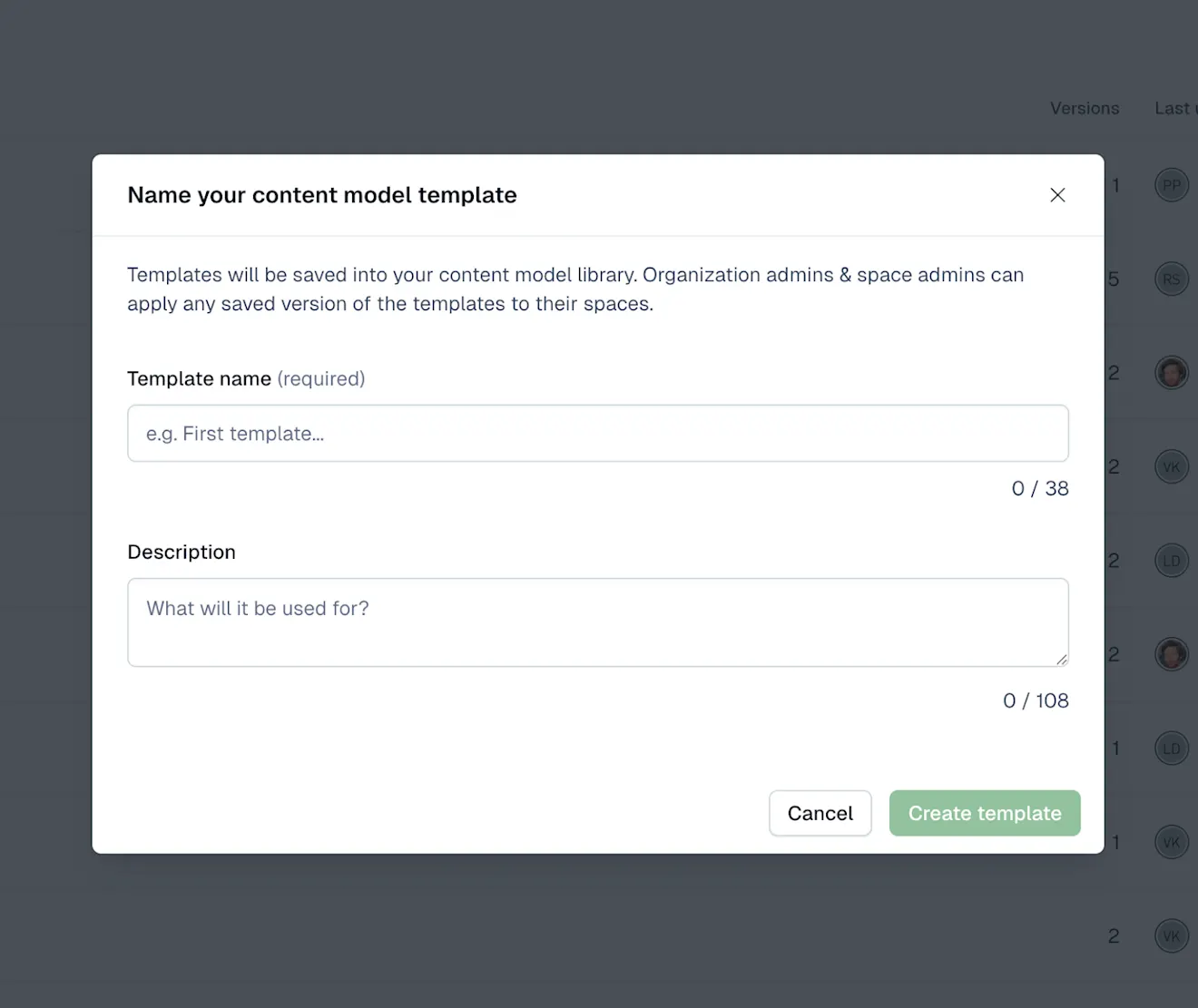The width and height of the screenshot is (1198, 1008).
Task: Select the VK avatar beside version 2
Action: click(x=1172, y=466)
